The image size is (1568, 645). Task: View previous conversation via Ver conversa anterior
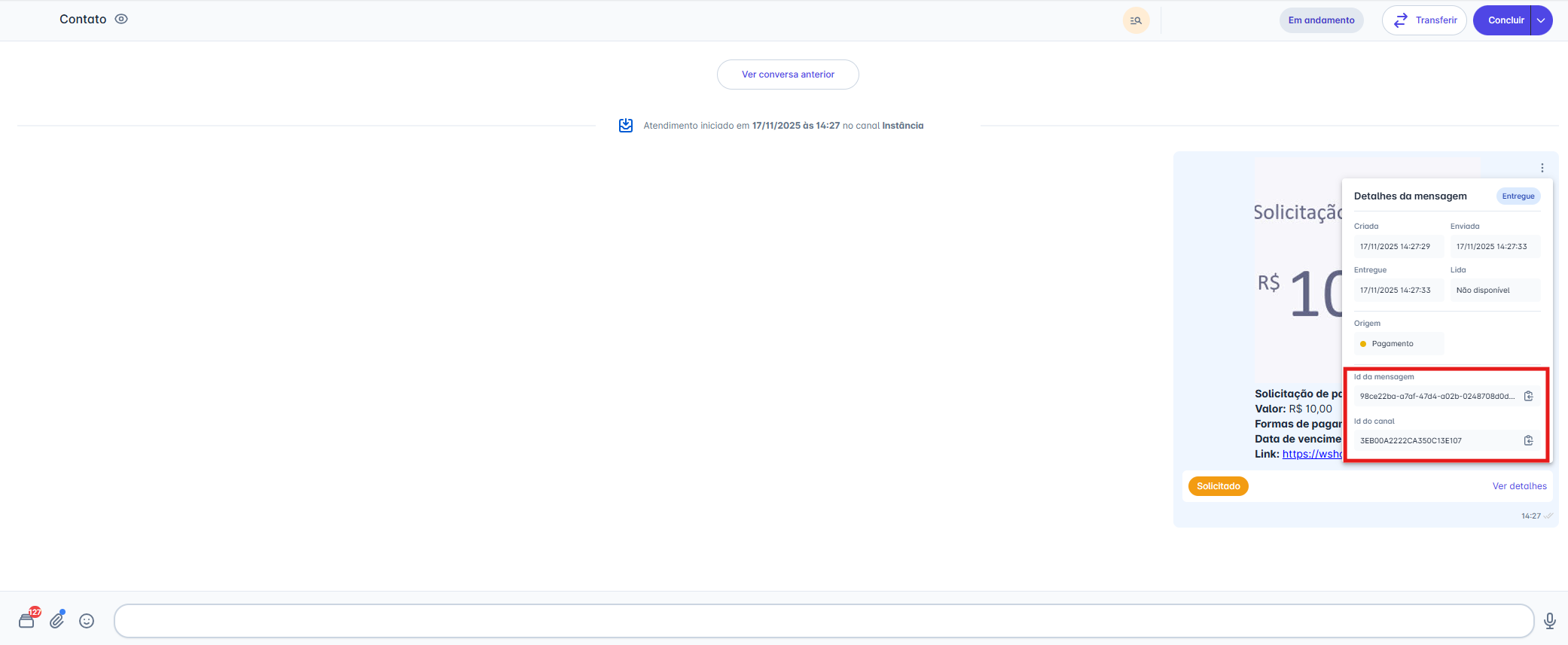[x=788, y=75]
